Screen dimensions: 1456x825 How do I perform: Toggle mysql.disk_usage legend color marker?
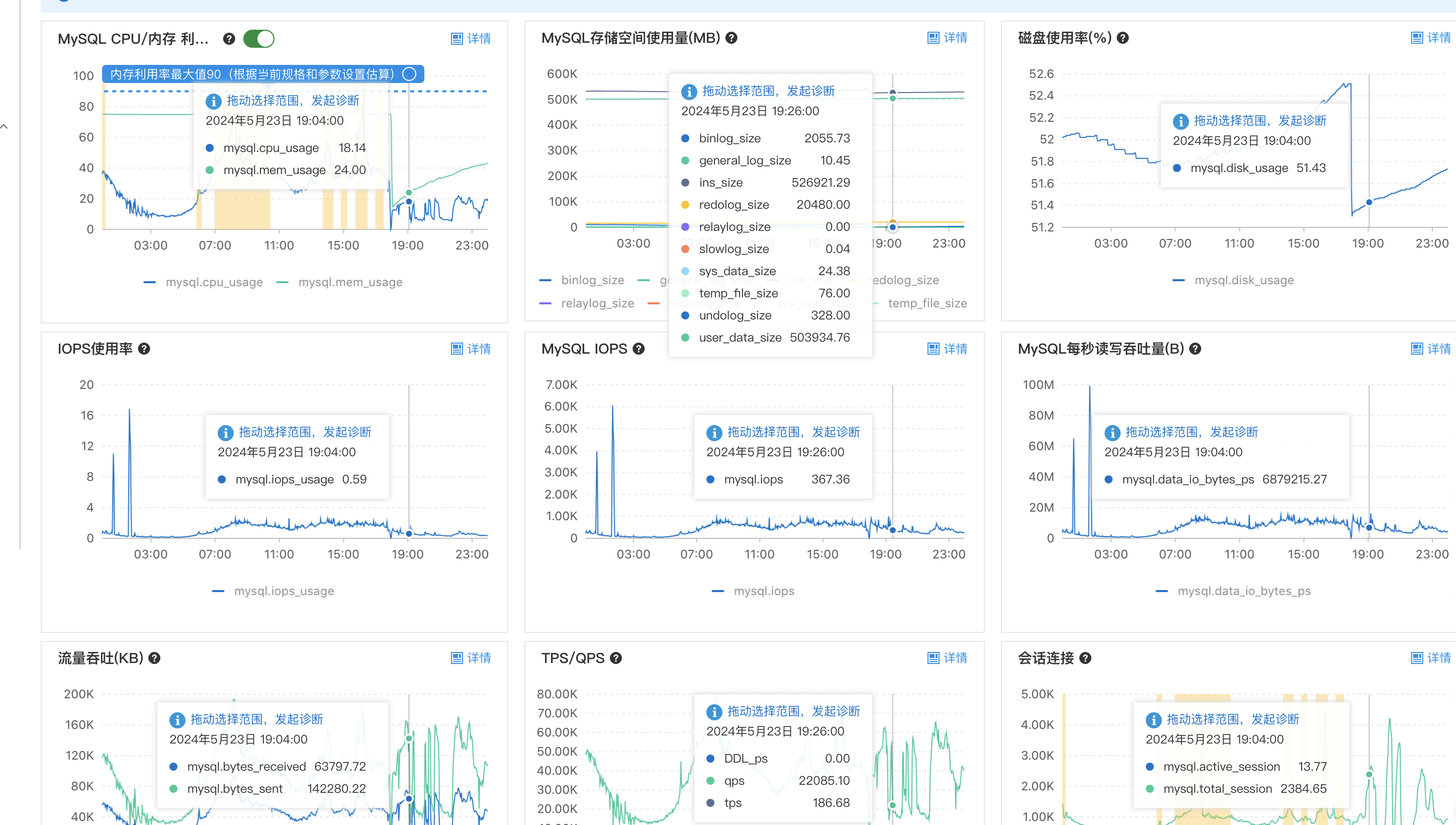(1178, 280)
